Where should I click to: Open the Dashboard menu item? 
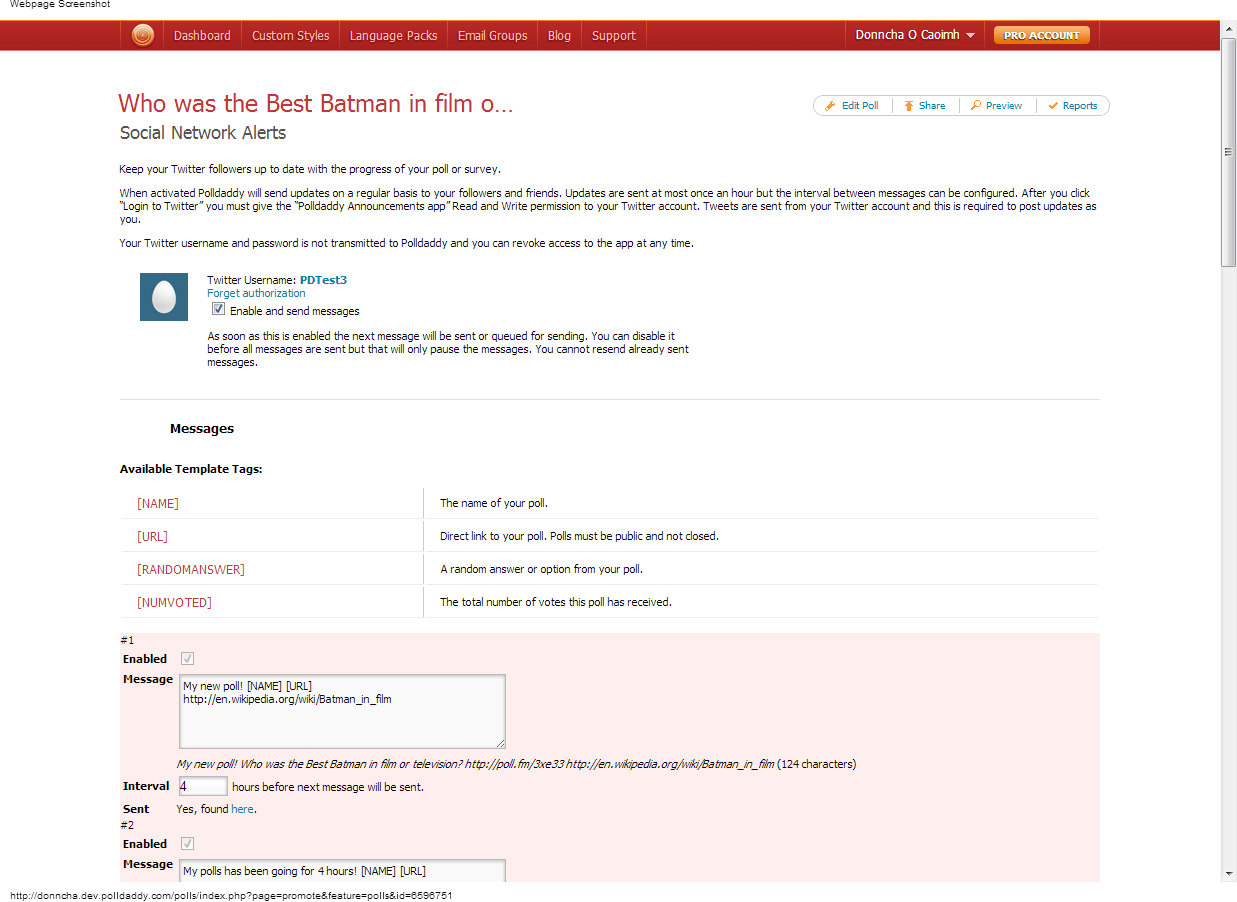coord(202,35)
